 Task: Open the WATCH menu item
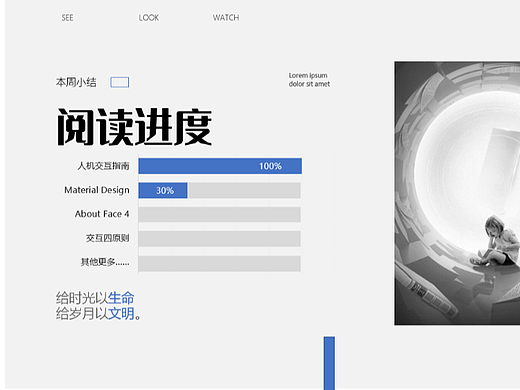tap(226, 18)
